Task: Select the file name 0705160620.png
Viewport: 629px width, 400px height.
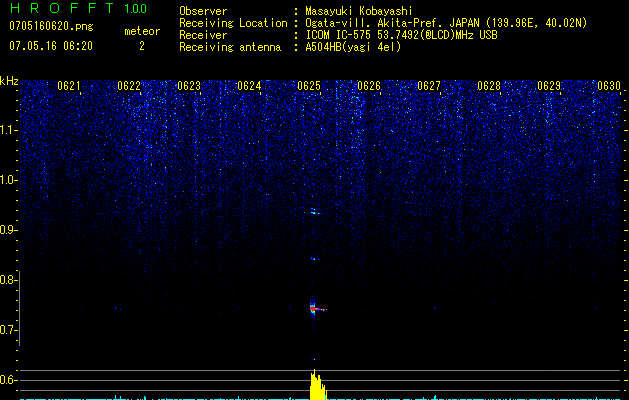Action: [51, 26]
